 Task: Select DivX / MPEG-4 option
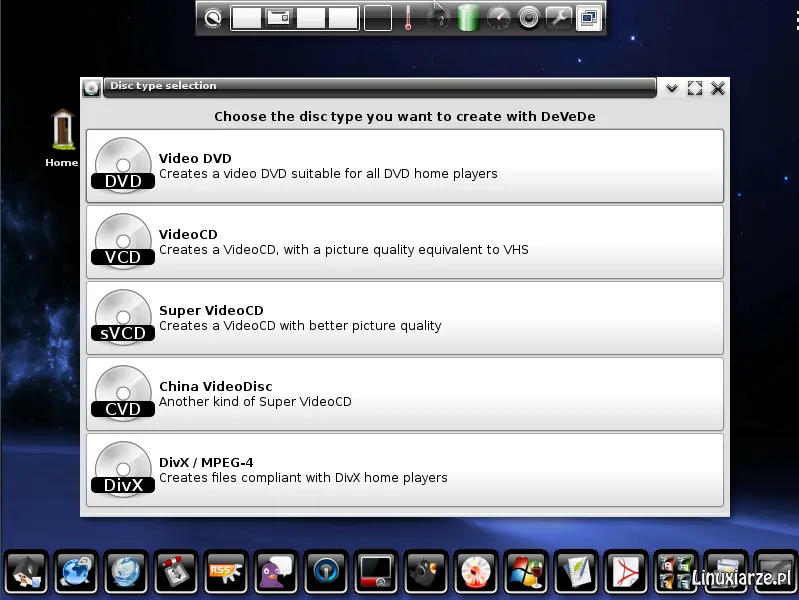pyautogui.click(x=405, y=470)
